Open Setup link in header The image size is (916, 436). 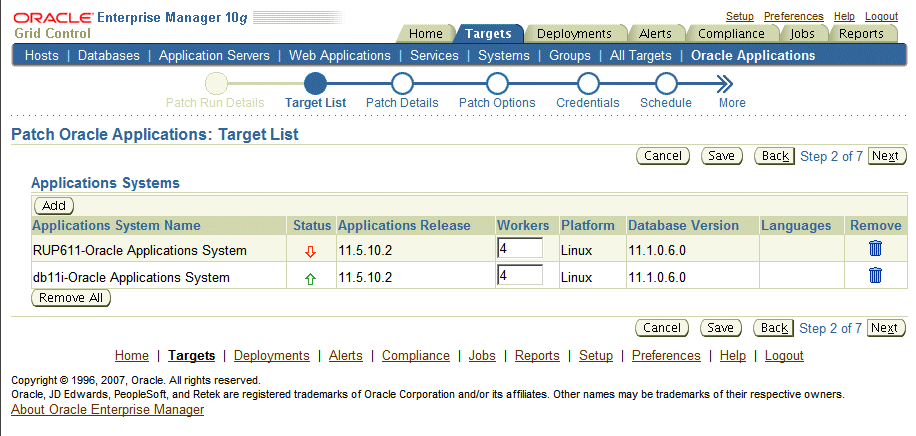point(740,16)
